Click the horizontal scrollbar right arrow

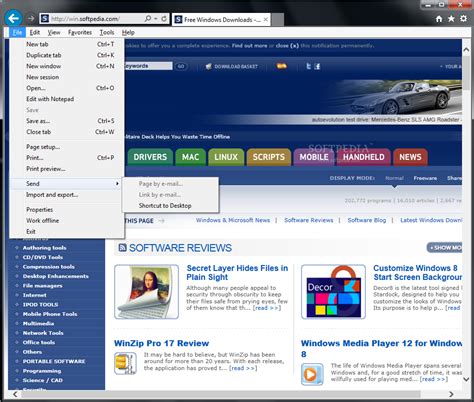tap(451, 394)
